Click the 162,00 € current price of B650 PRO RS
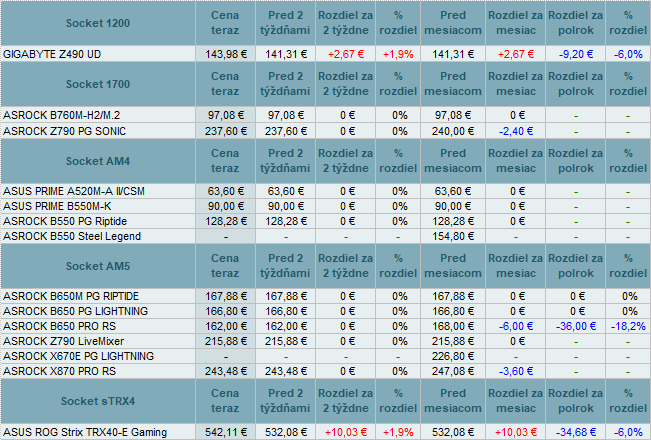The height and width of the screenshot is (440, 651). click(x=226, y=326)
